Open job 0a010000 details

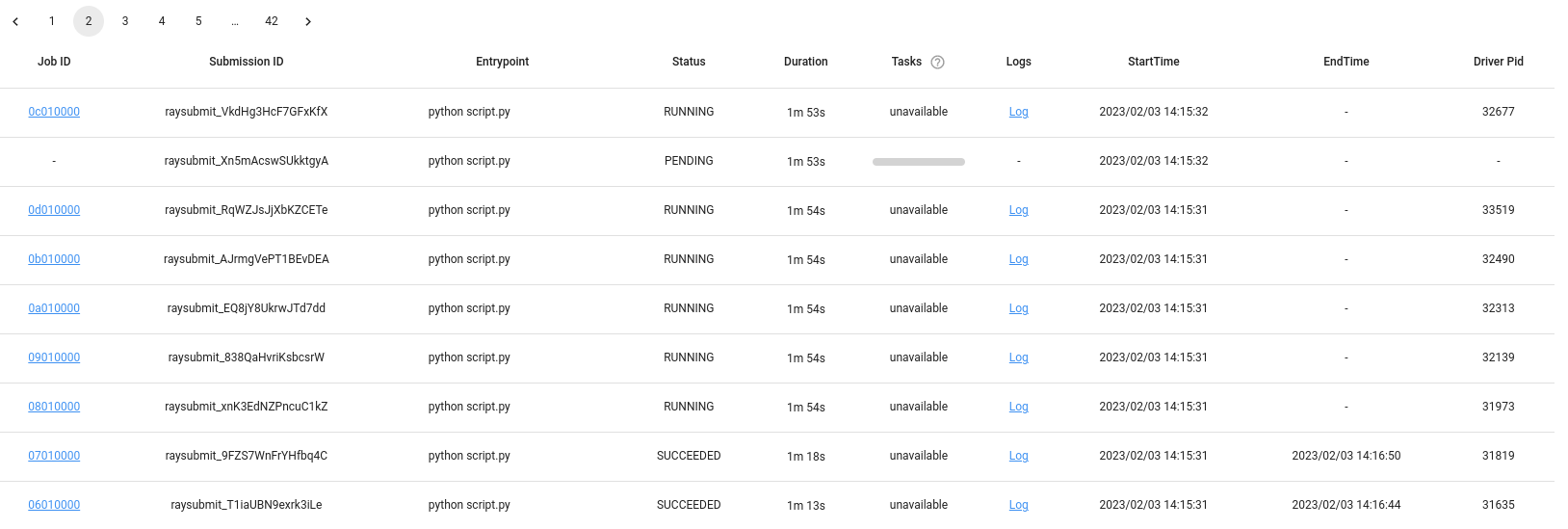point(54,308)
